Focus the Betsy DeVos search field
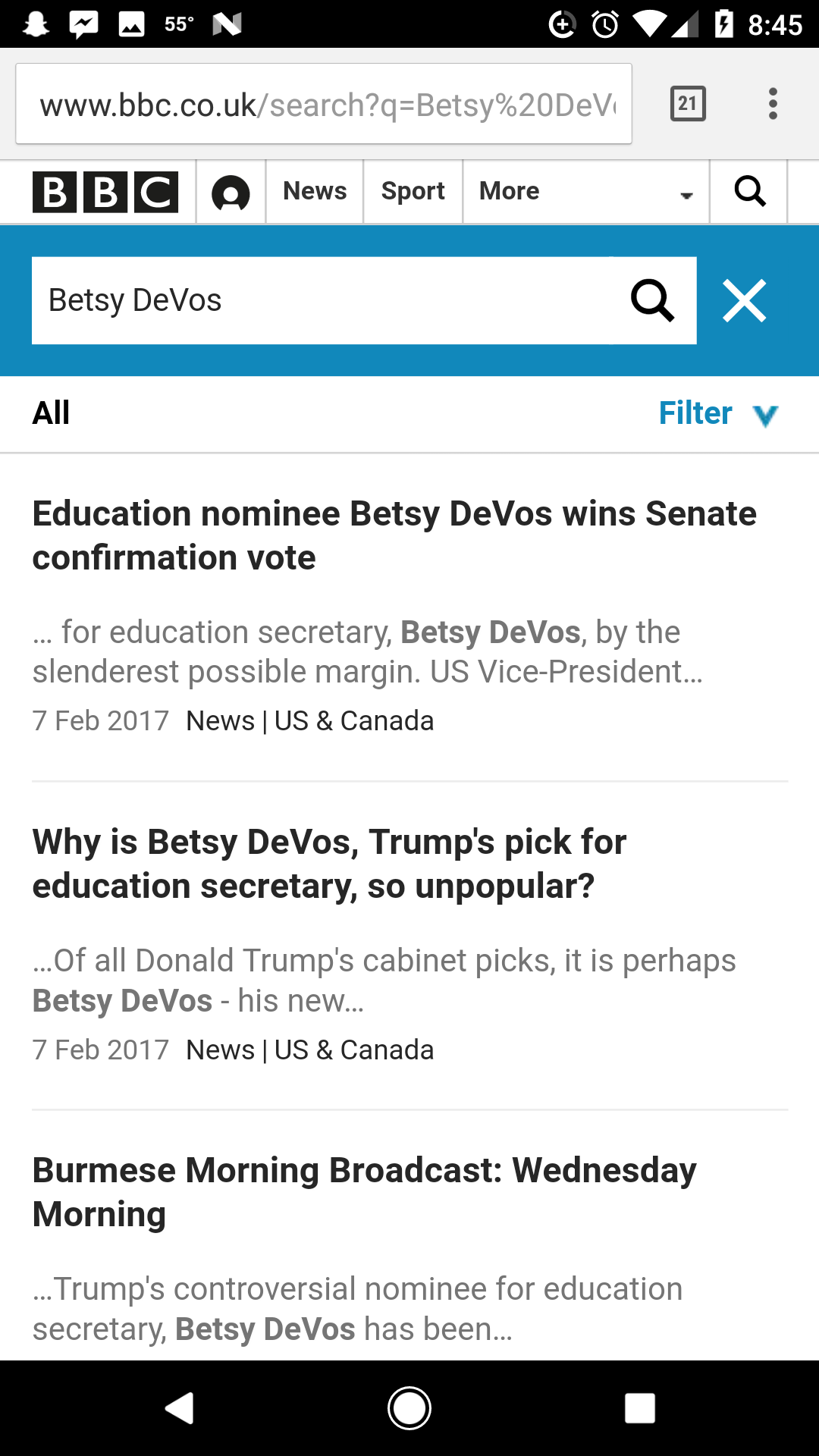This screenshot has width=819, height=1456. [x=326, y=301]
